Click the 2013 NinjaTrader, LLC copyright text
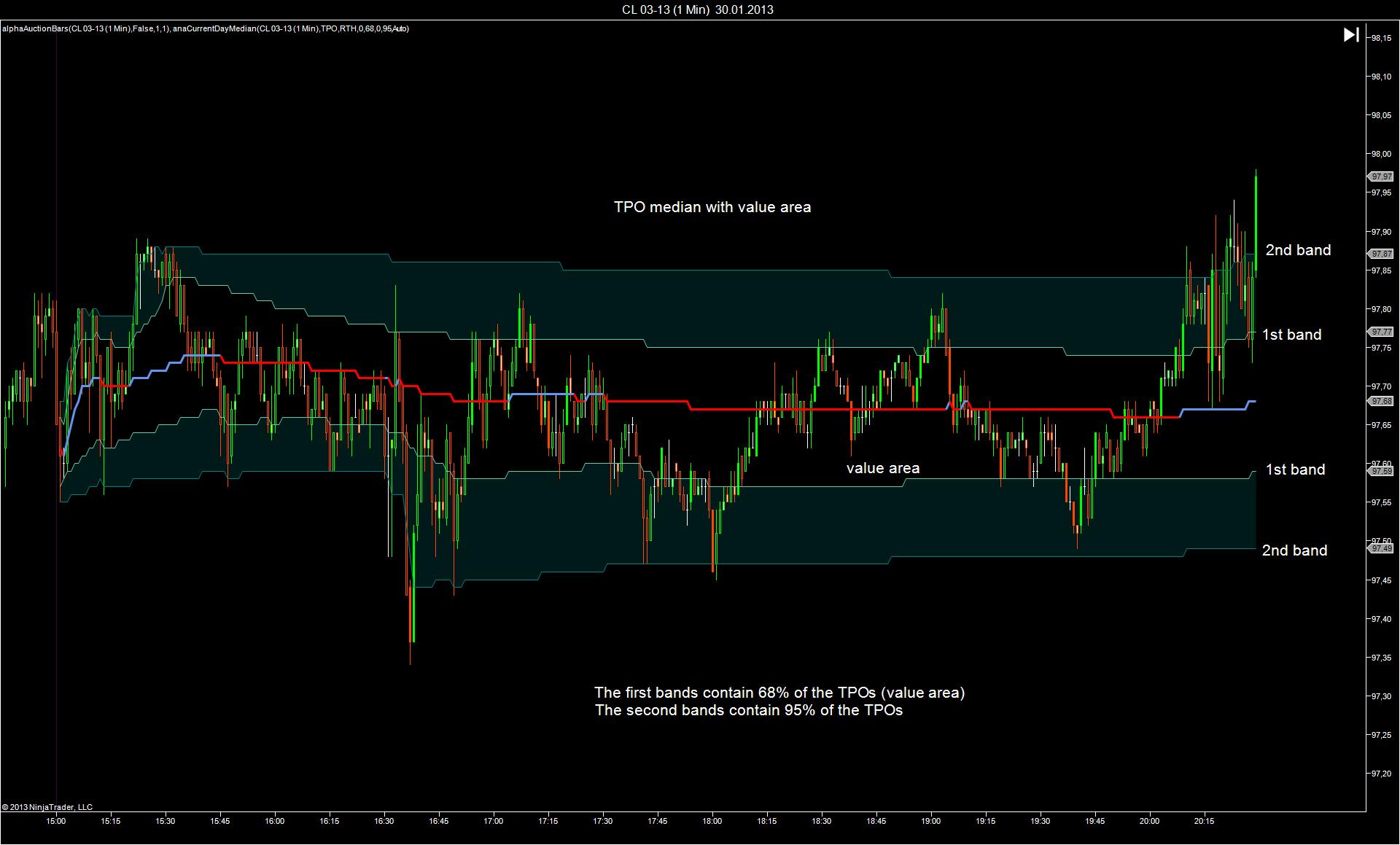The width and height of the screenshot is (1400, 845). (47, 807)
